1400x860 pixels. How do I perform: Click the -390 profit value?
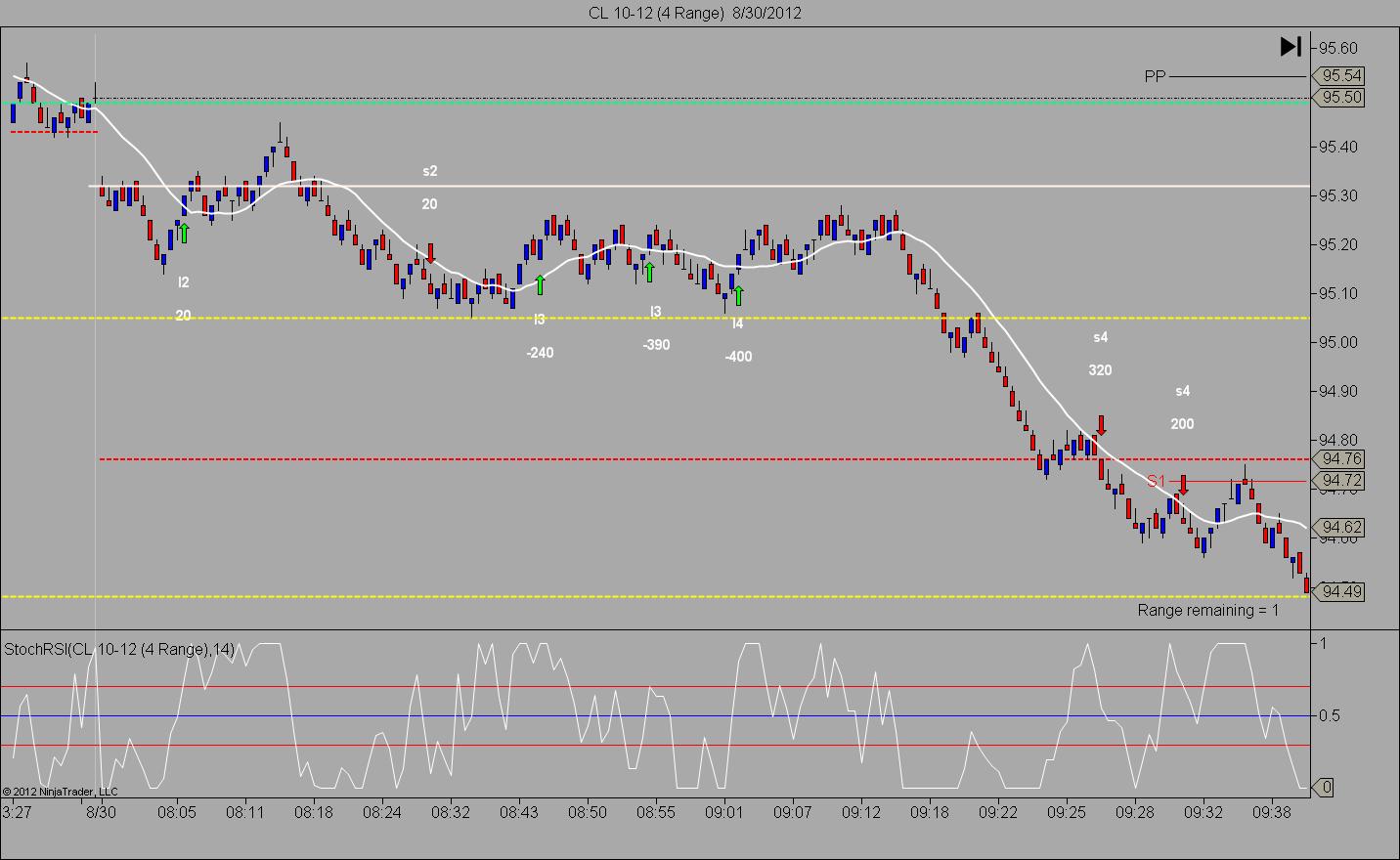(x=656, y=345)
